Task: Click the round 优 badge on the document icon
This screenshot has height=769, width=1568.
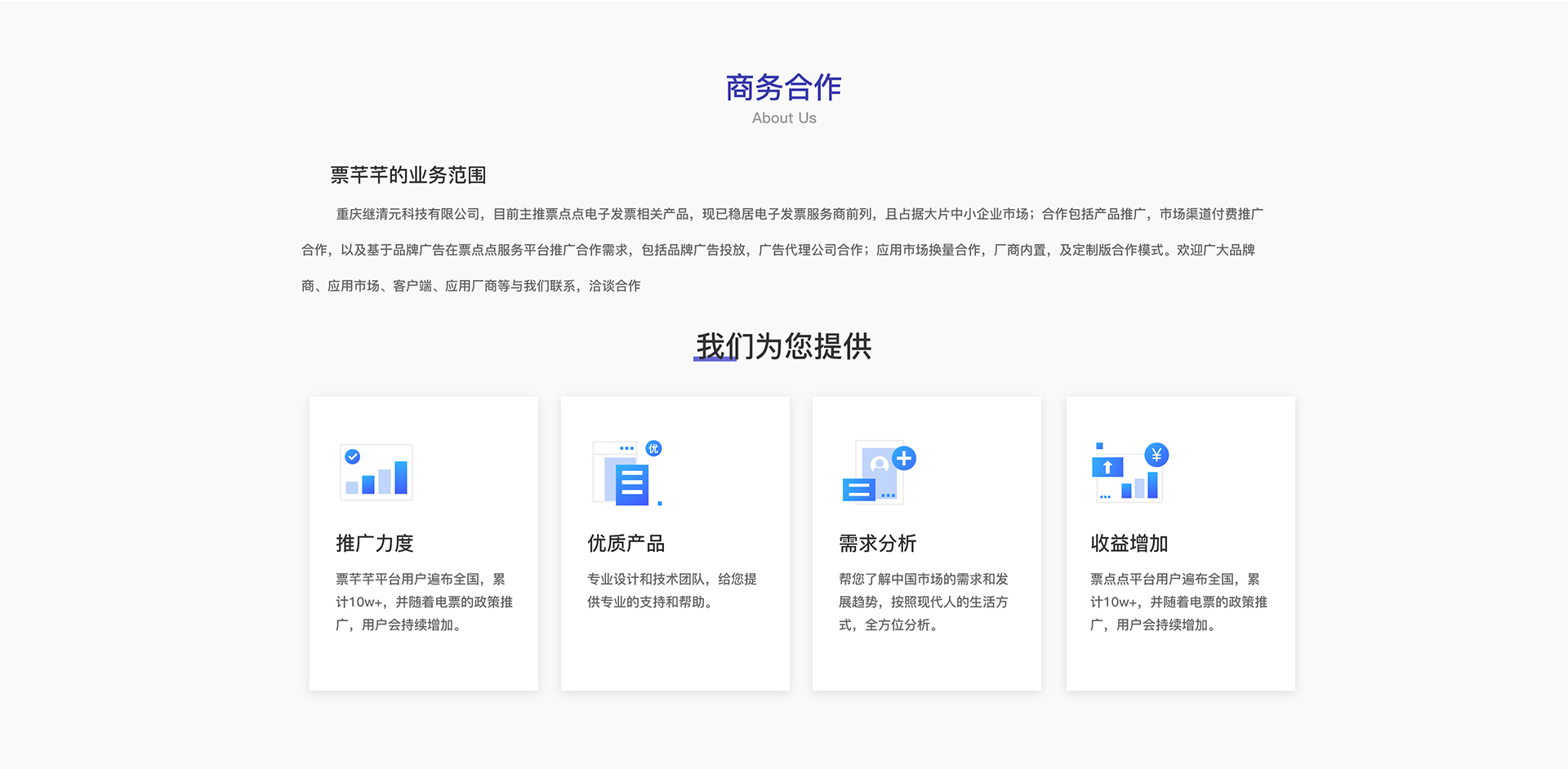Action: (x=653, y=448)
